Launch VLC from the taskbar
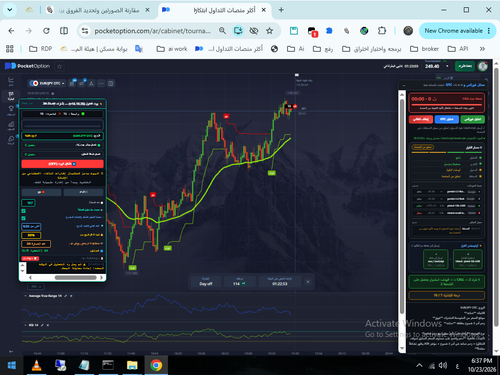The width and height of the screenshot is (500, 375). 36,366
